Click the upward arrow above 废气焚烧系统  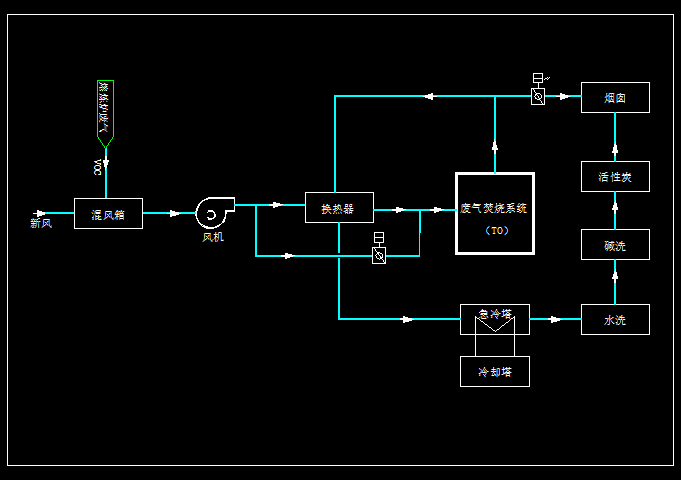495,144
